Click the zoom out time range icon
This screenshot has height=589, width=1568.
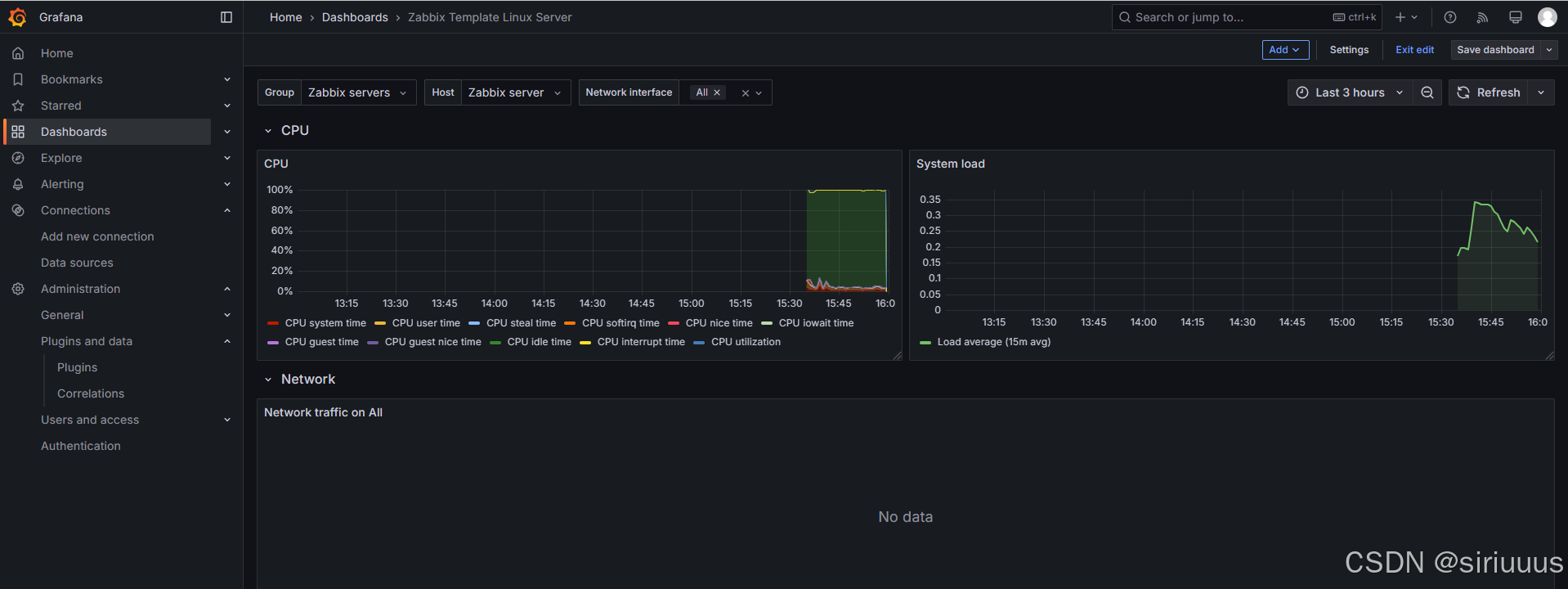pos(1427,92)
